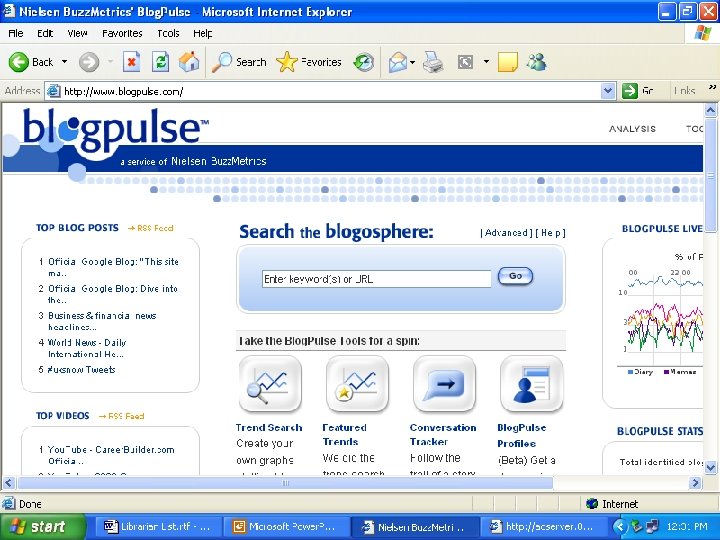The height and width of the screenshot is (540, 720).
Task: Open the BlogPulse Profiles tool icon
Action: click(531, 384)
